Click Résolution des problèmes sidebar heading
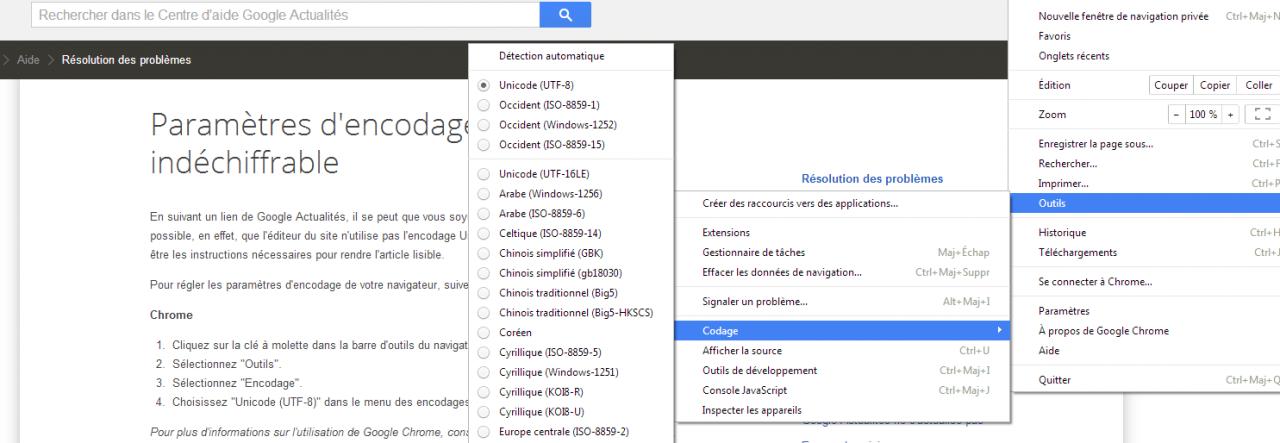 (x=872, y=179)
